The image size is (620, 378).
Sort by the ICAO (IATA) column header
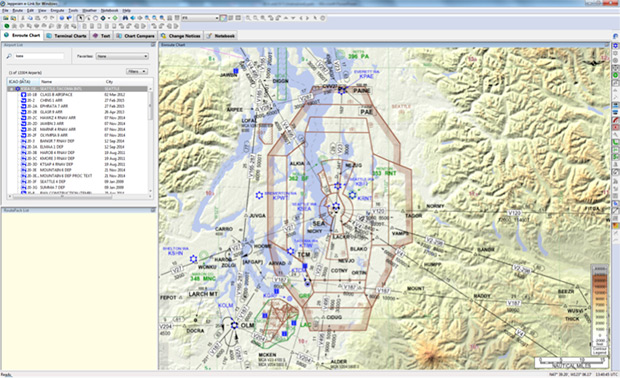point(23,81)
